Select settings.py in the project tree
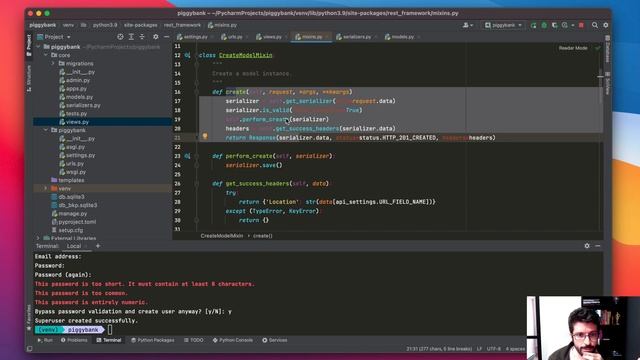The image size is (640, 360). (80, 155)
